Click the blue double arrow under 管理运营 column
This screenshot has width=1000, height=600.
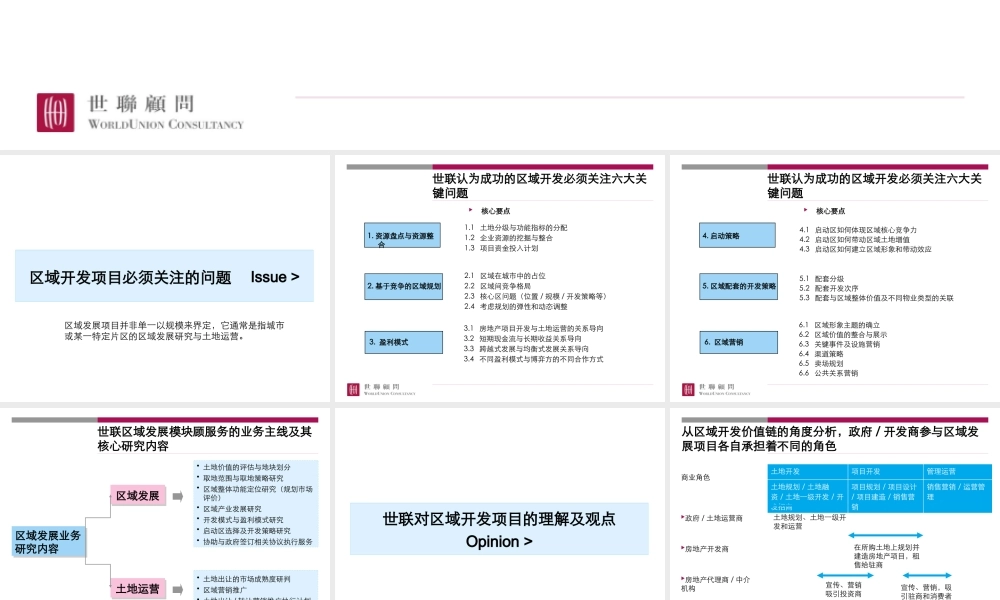point(927,574)
